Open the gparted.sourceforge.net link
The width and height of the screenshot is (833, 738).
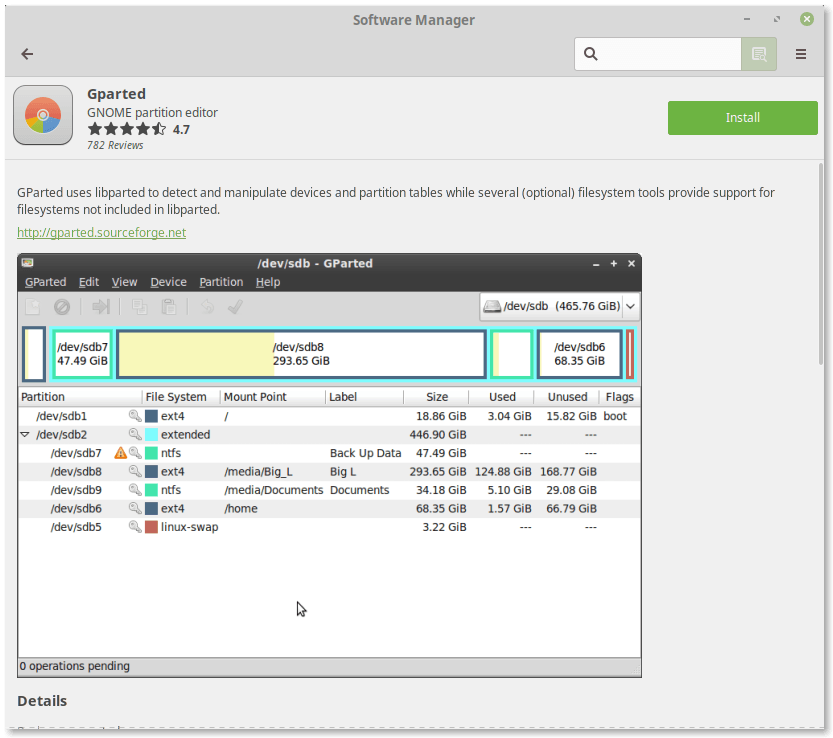pyautogui.click(x=101, y=232)
